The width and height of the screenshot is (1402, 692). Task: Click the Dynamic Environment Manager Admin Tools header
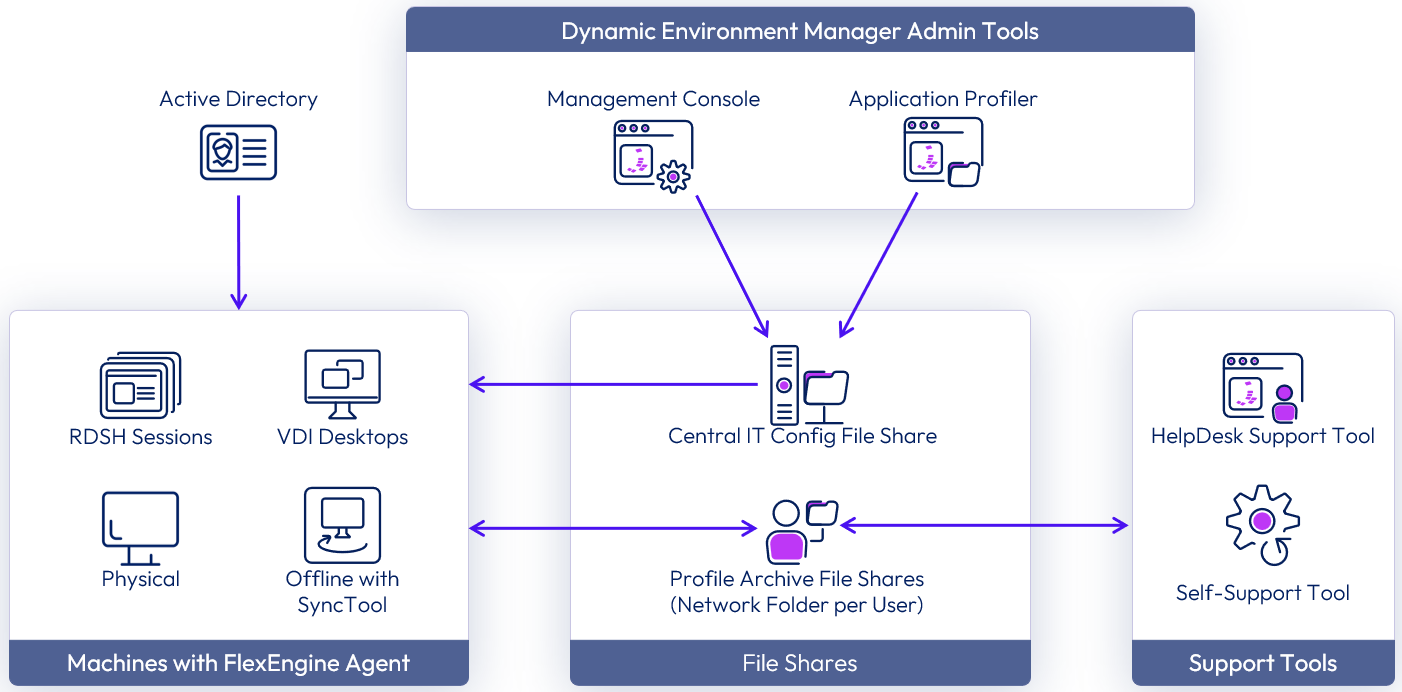800,31
